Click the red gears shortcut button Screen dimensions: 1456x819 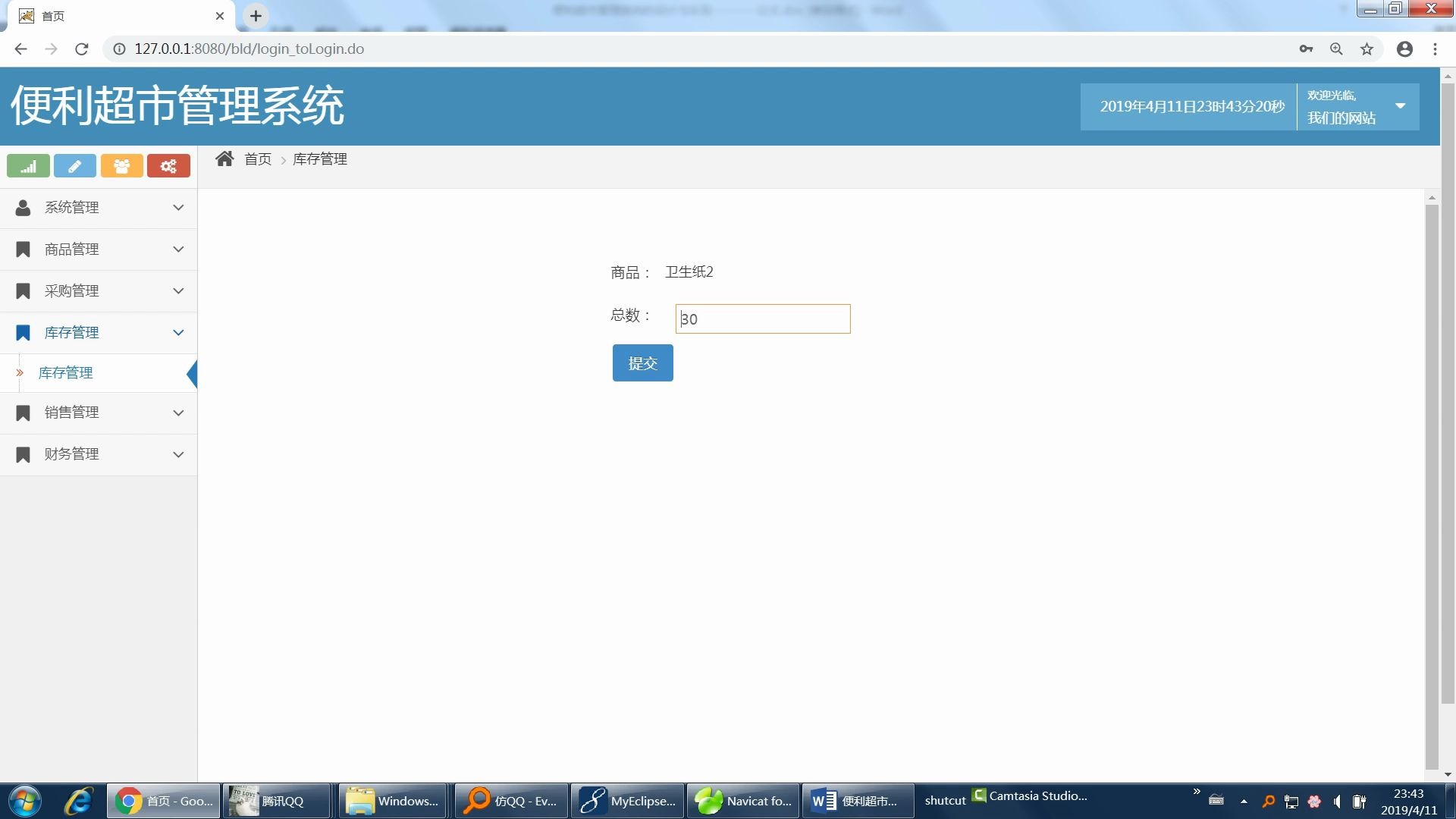click(x=168, y=166)
